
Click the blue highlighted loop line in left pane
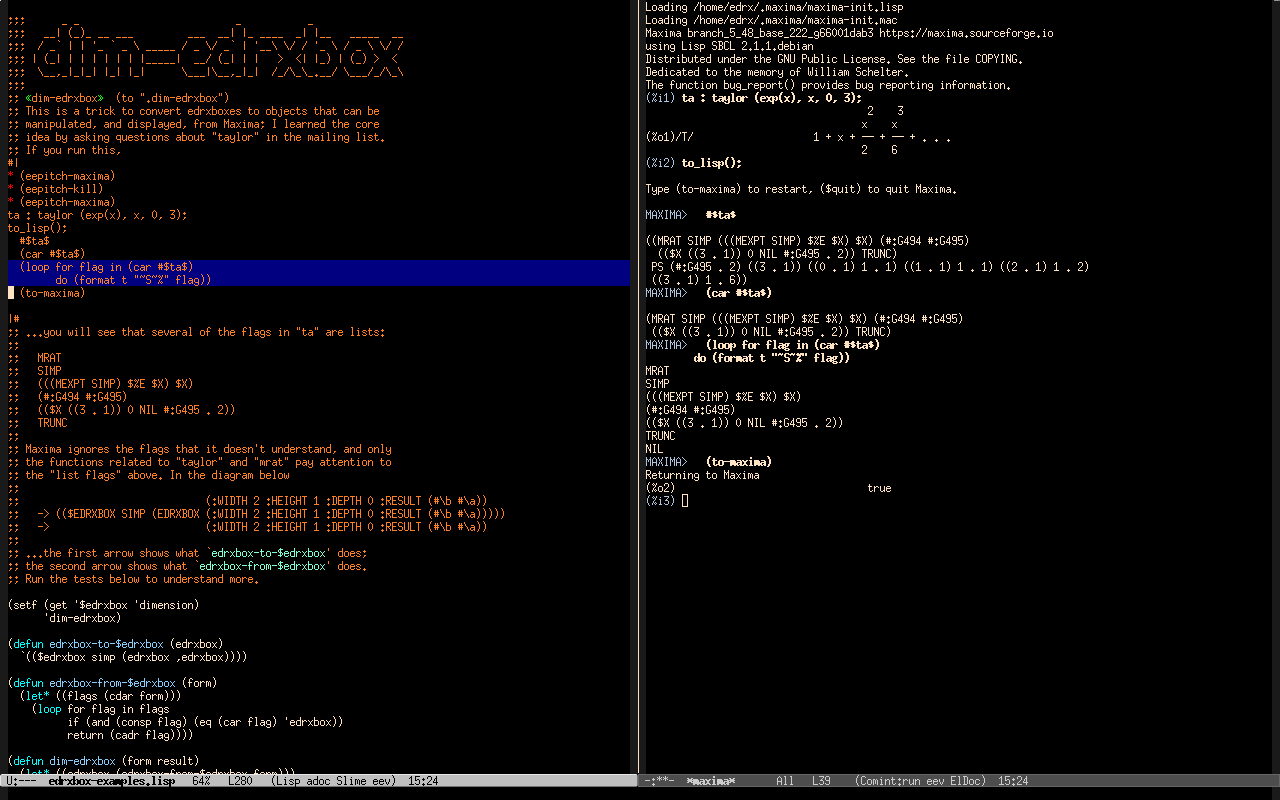(107, 267)
